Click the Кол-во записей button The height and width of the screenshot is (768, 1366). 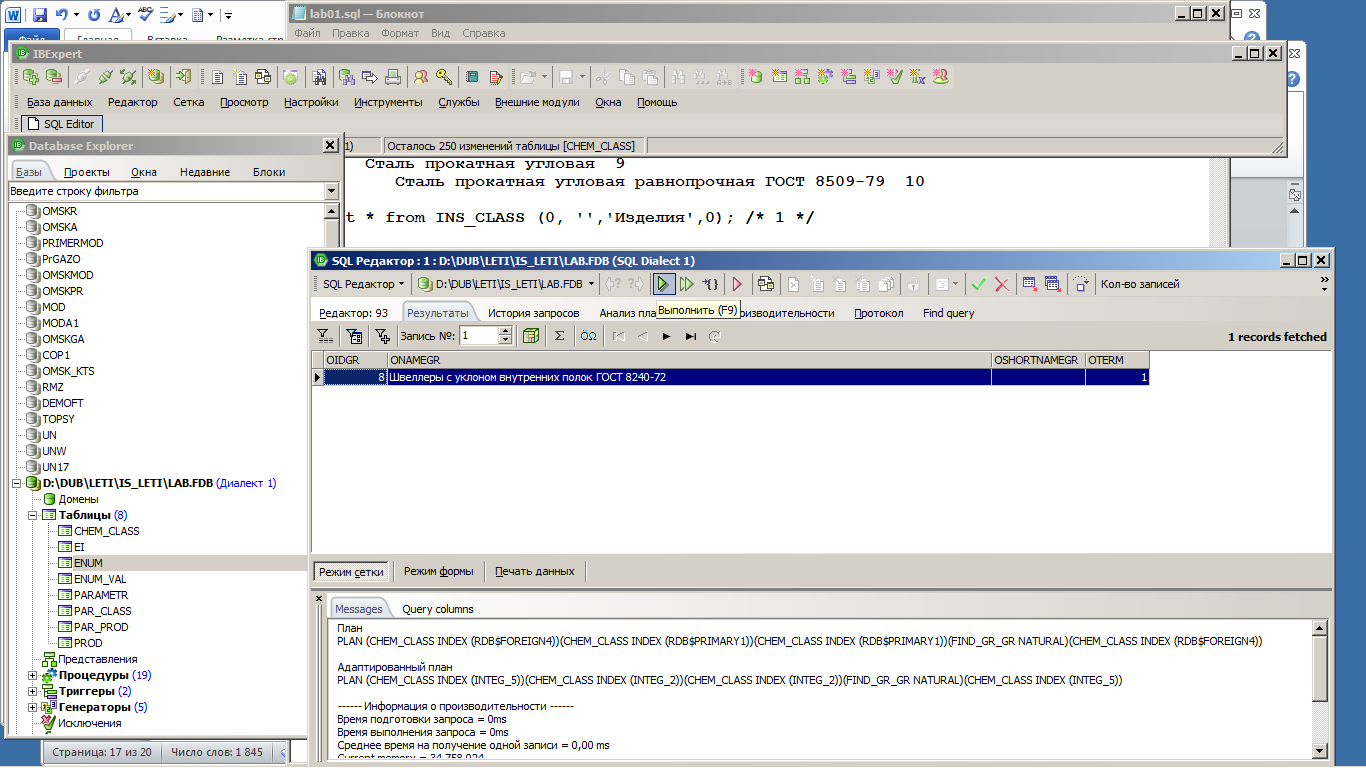click(x=1139, y=284)
